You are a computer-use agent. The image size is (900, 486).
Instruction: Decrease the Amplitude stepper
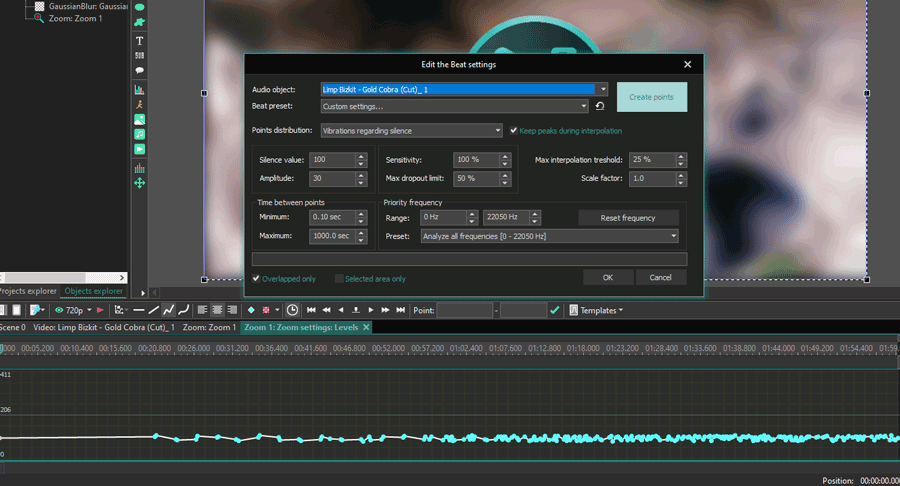[361, 182]
